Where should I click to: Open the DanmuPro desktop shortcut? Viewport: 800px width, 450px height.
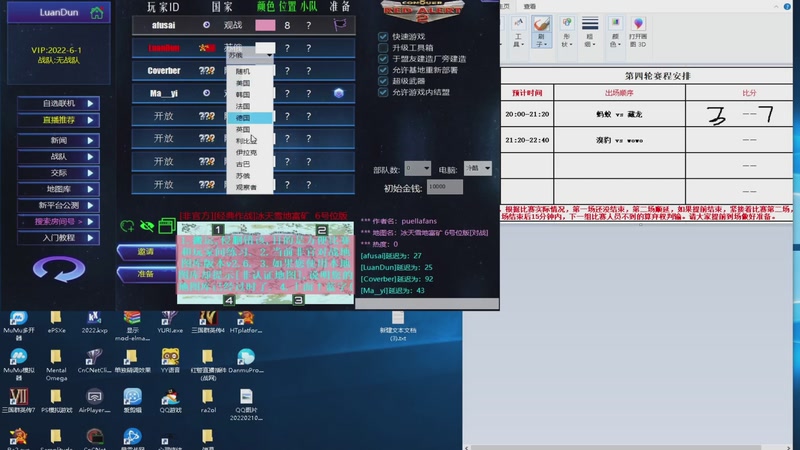click(245, 360)
